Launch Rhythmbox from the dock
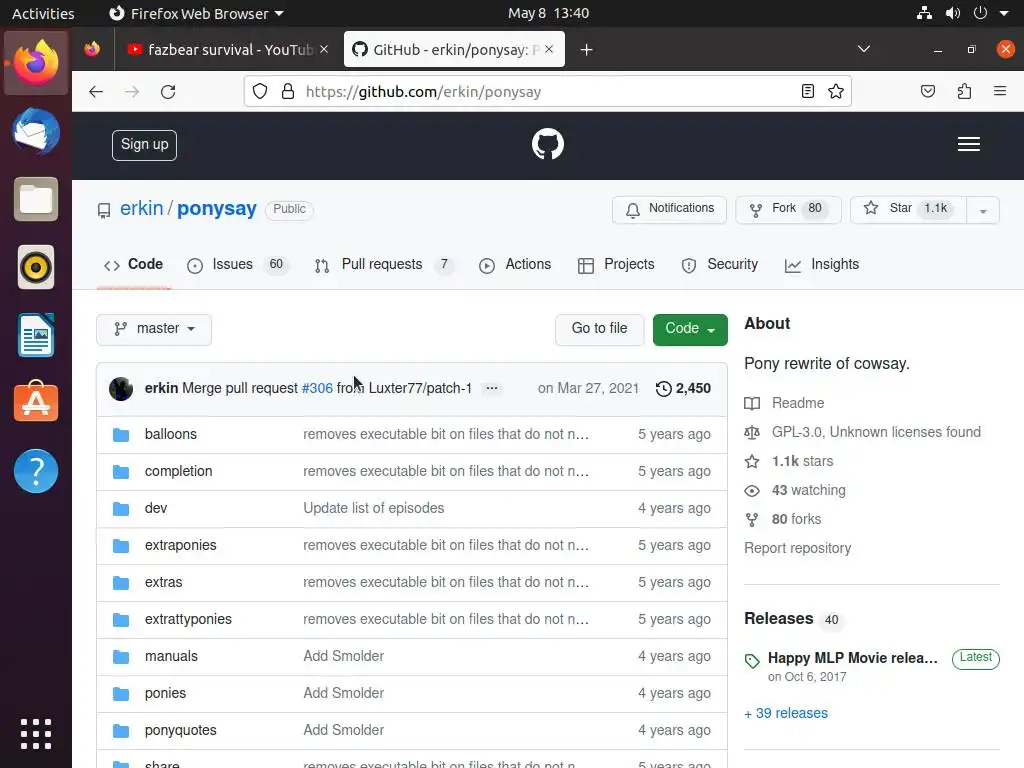1024x768 pixels. point(36,267)
